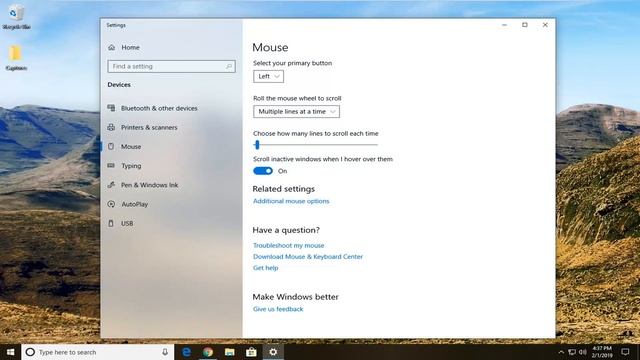Open AutoPlay settings page
Image resolution: width=640 pixels, height=360 pixels.
click(x=134, y=204)
